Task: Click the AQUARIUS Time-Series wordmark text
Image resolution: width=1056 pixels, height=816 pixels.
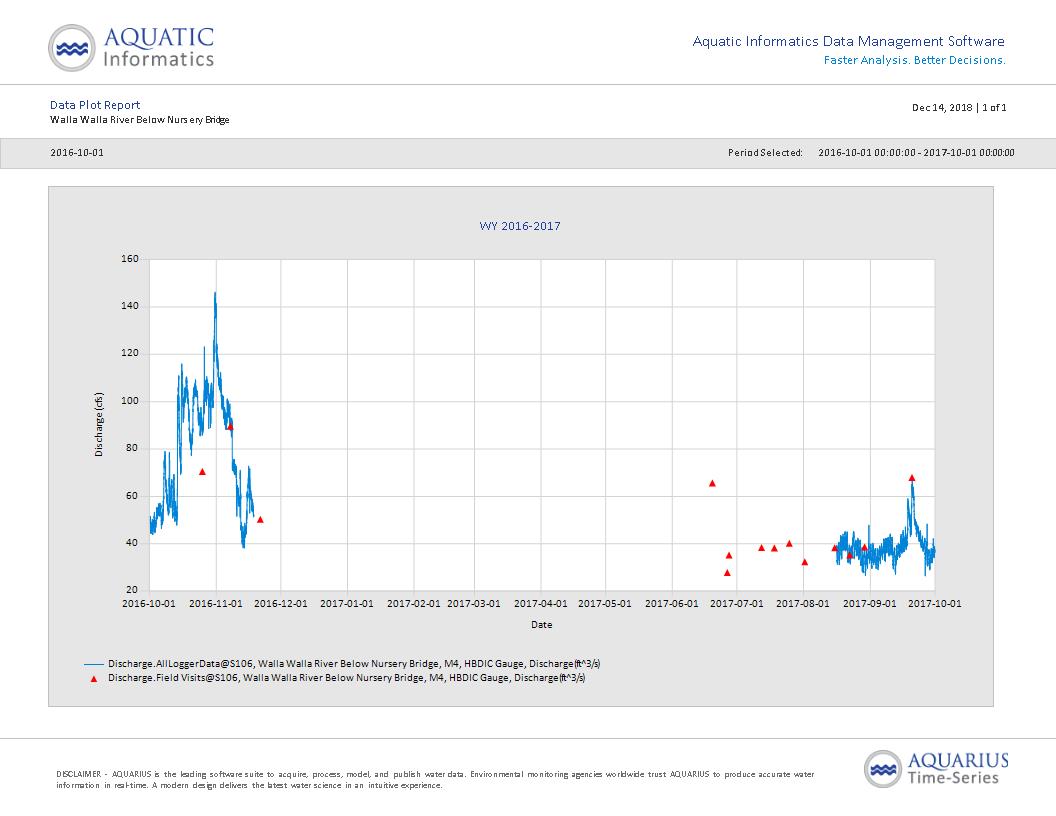Action: point(958,769)
